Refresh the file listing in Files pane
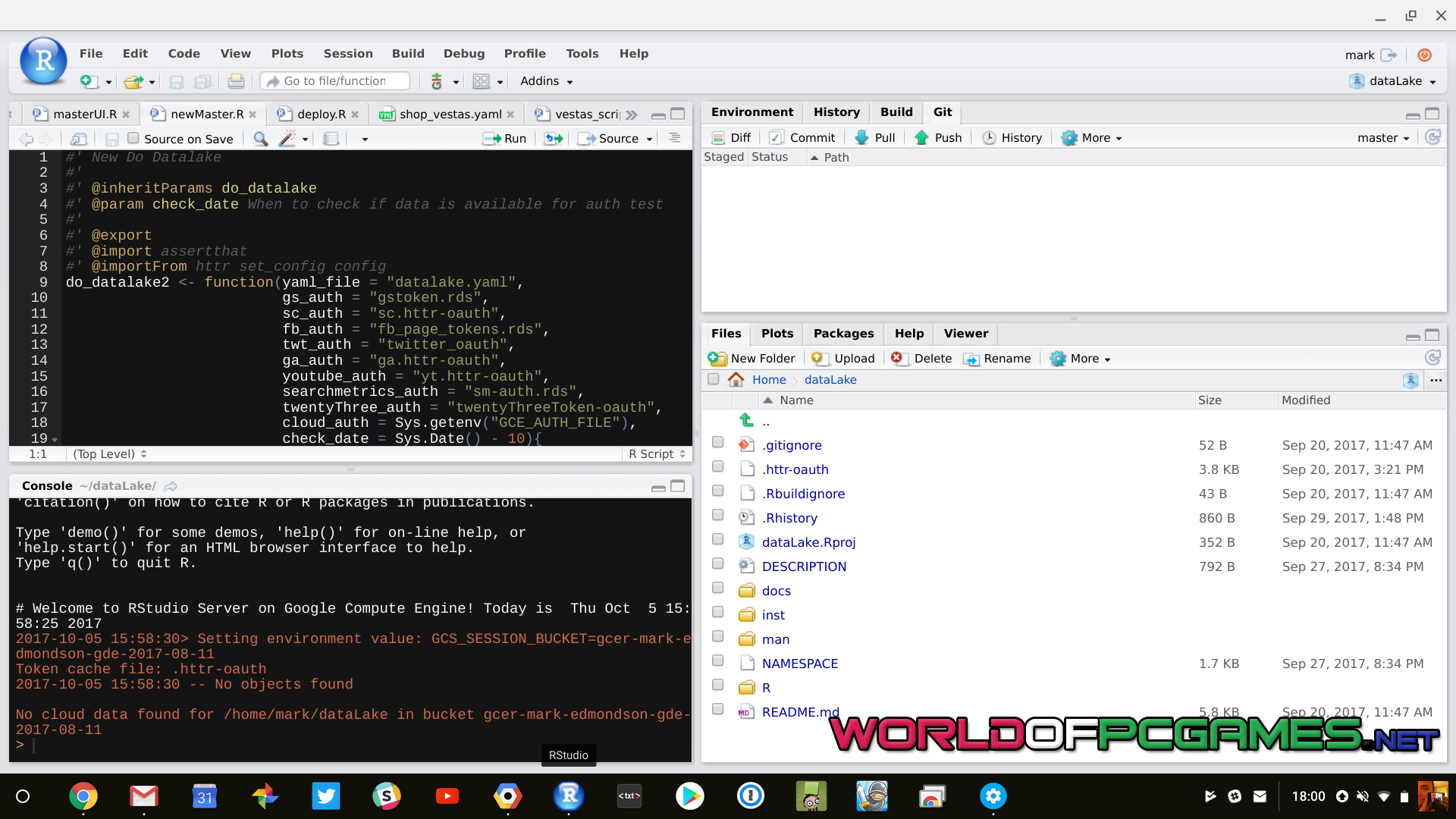 (1432, 358)
